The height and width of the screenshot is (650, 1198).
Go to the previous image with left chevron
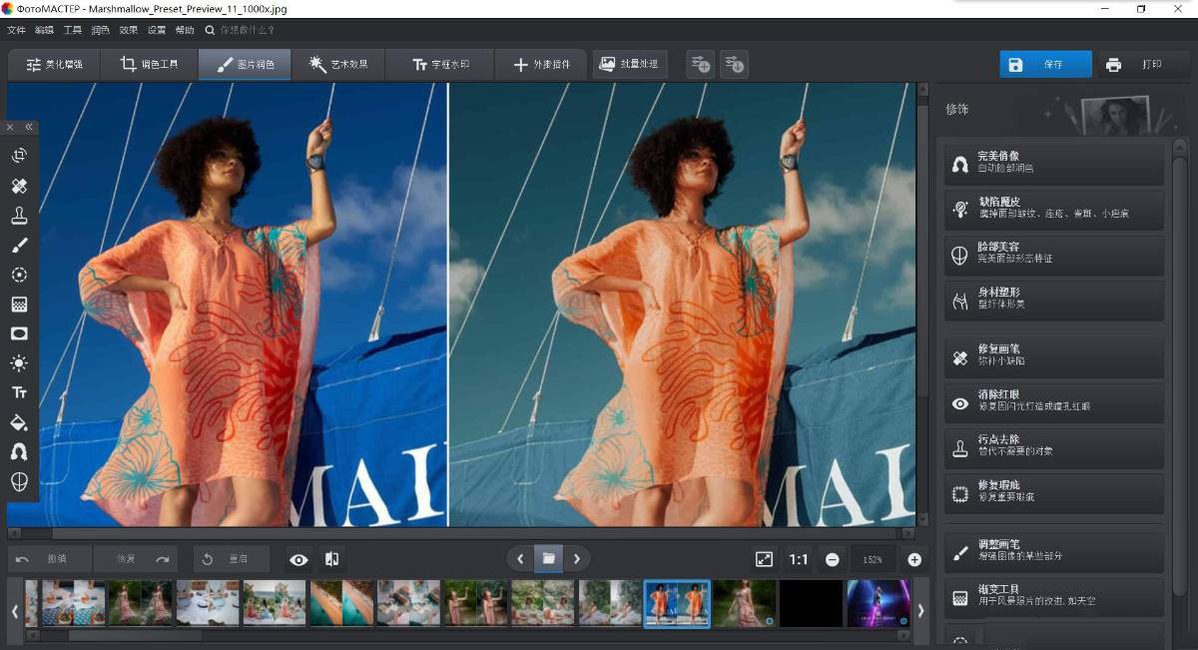(x=520, y=559)
